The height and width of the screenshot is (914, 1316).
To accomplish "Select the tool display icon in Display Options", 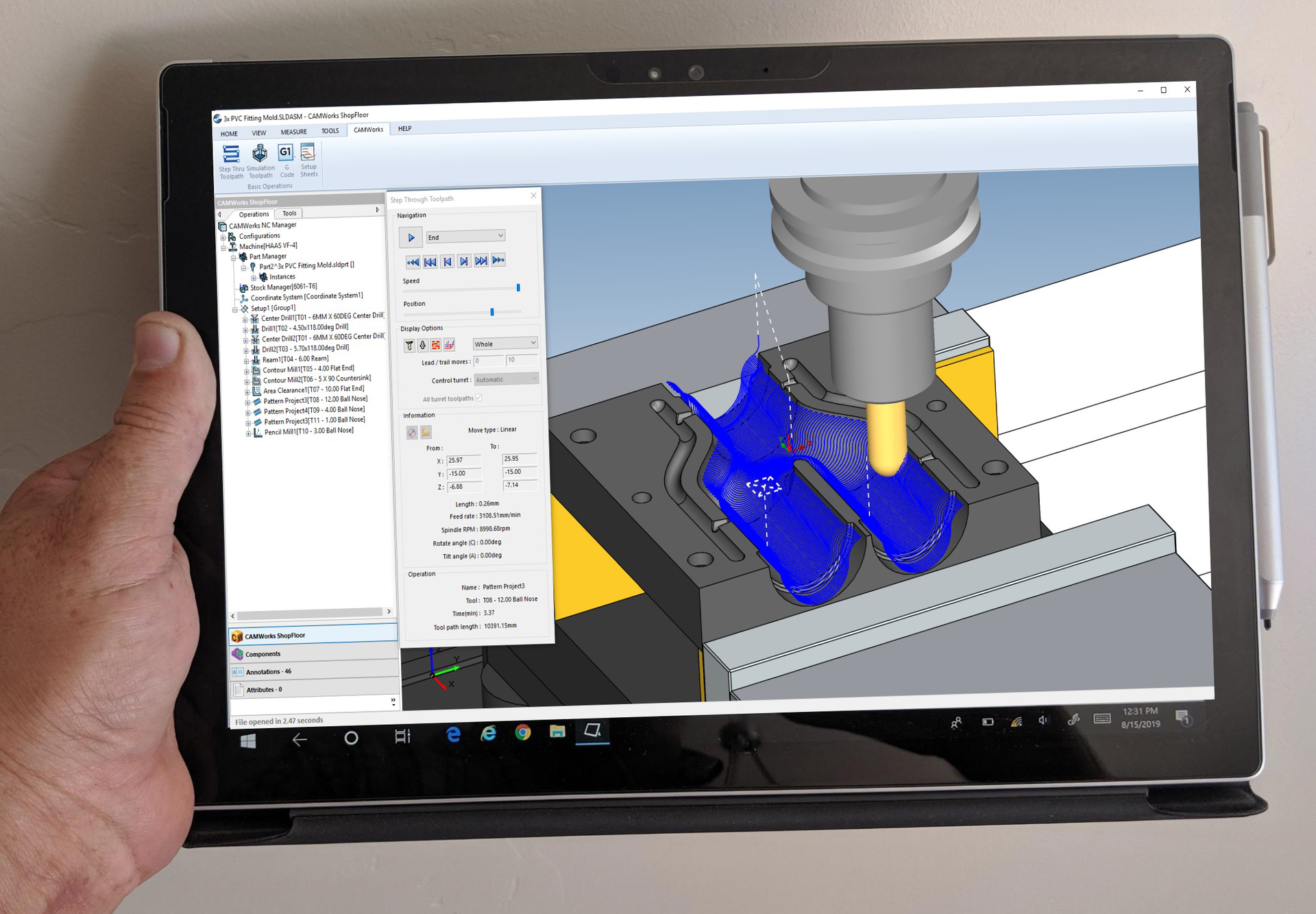I will (x=409, y=346).
